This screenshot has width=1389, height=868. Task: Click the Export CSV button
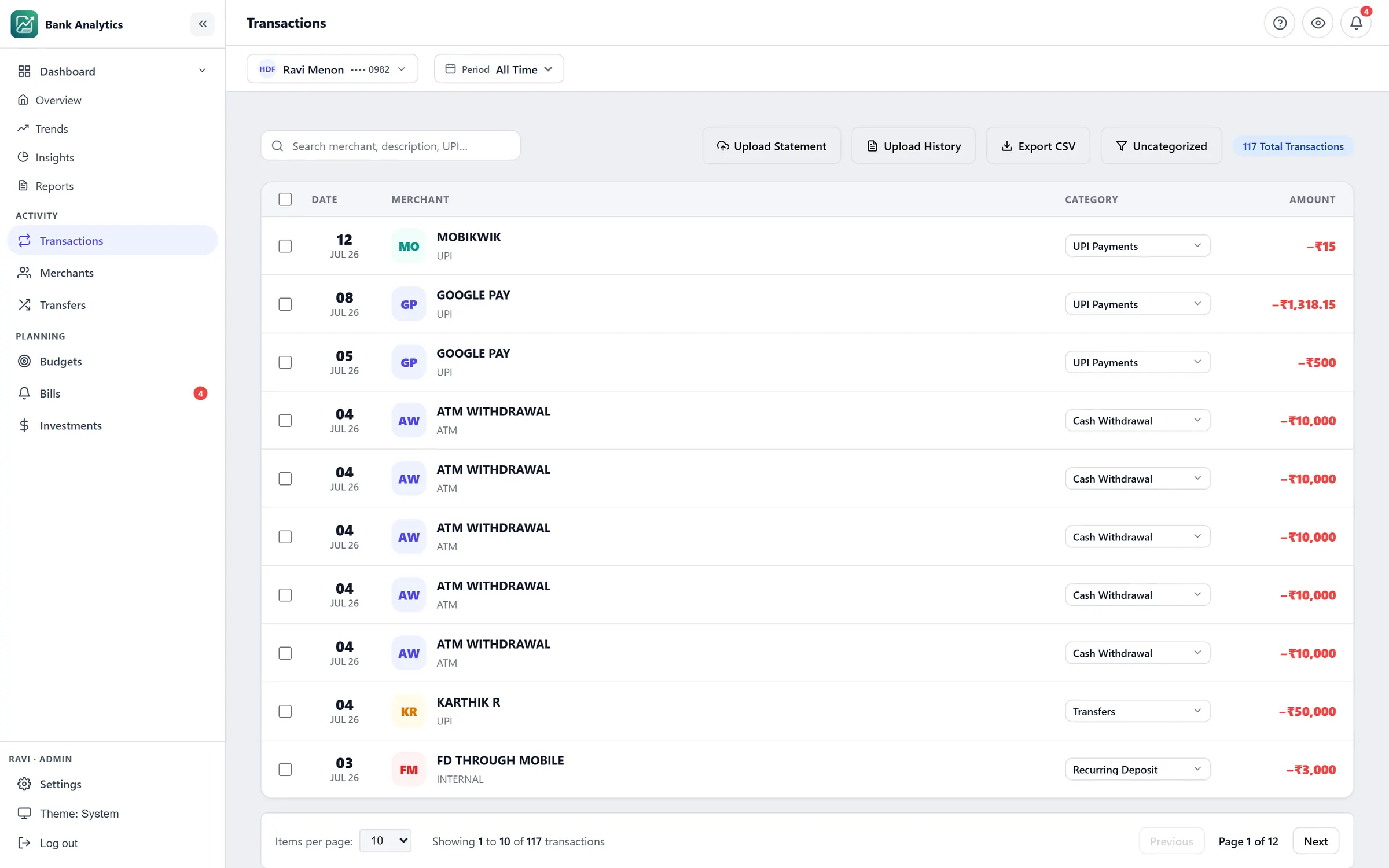point(1038,146)
